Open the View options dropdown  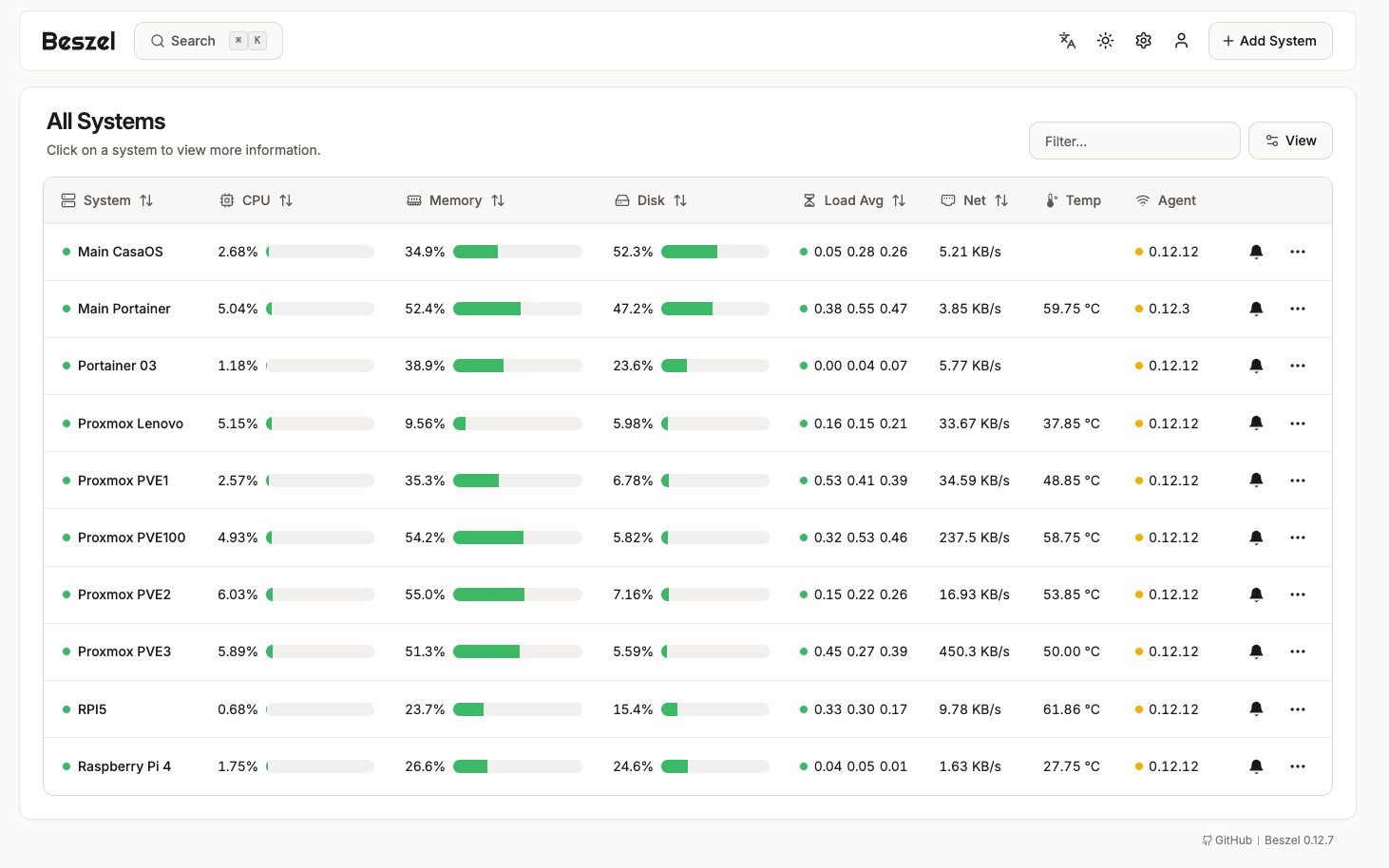coord(1290,141)
